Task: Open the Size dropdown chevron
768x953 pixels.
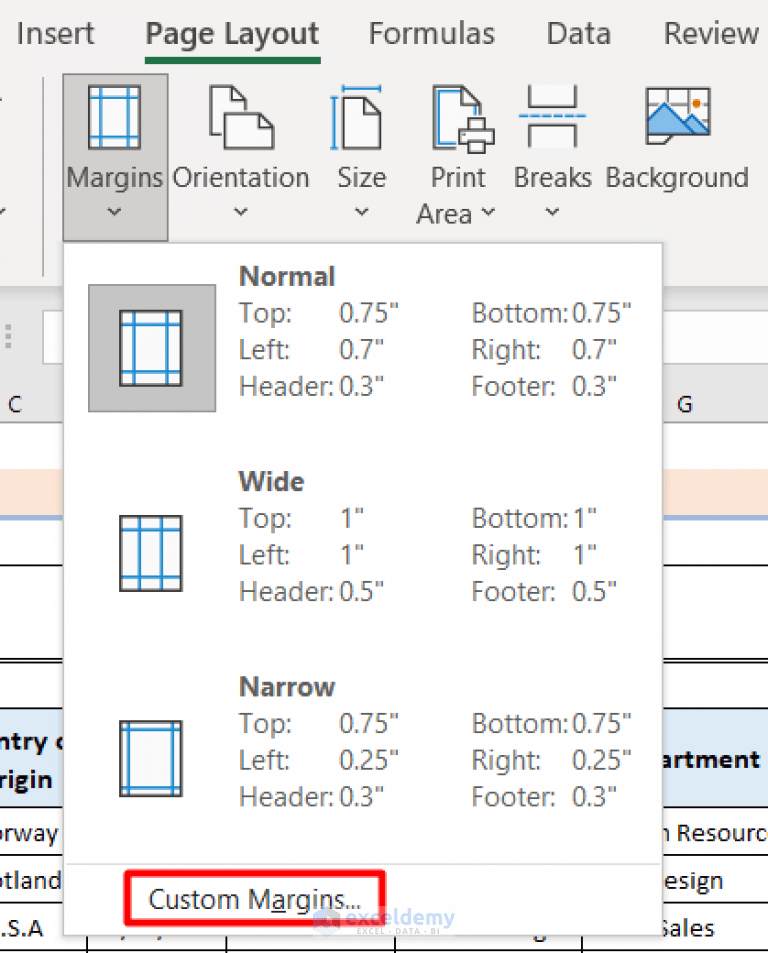Action: point(361,212)
